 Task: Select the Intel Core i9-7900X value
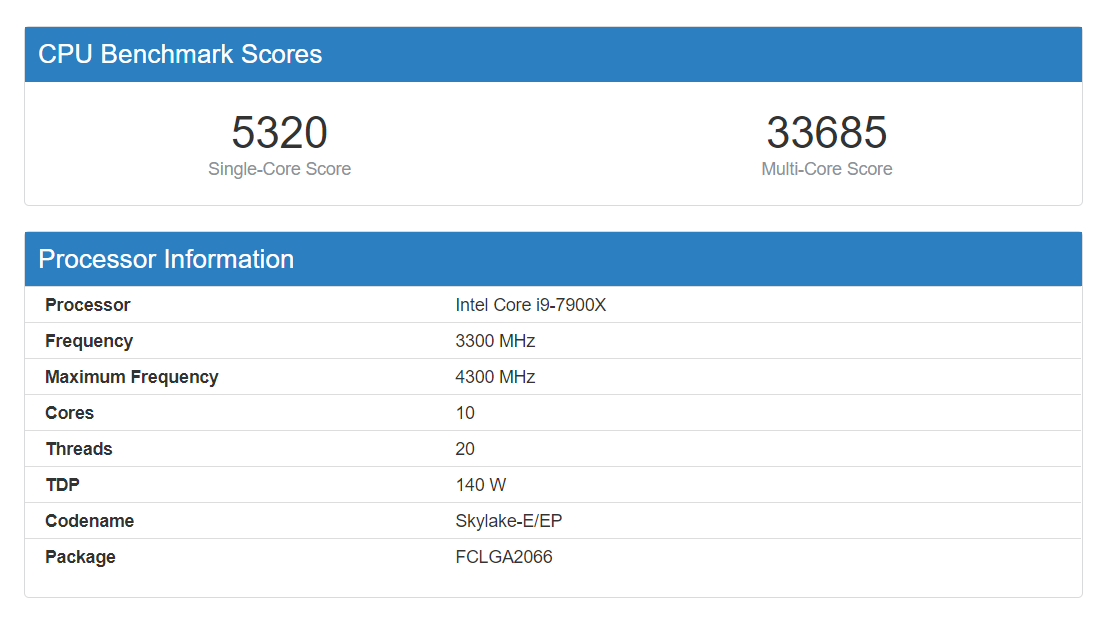(531, 305)
